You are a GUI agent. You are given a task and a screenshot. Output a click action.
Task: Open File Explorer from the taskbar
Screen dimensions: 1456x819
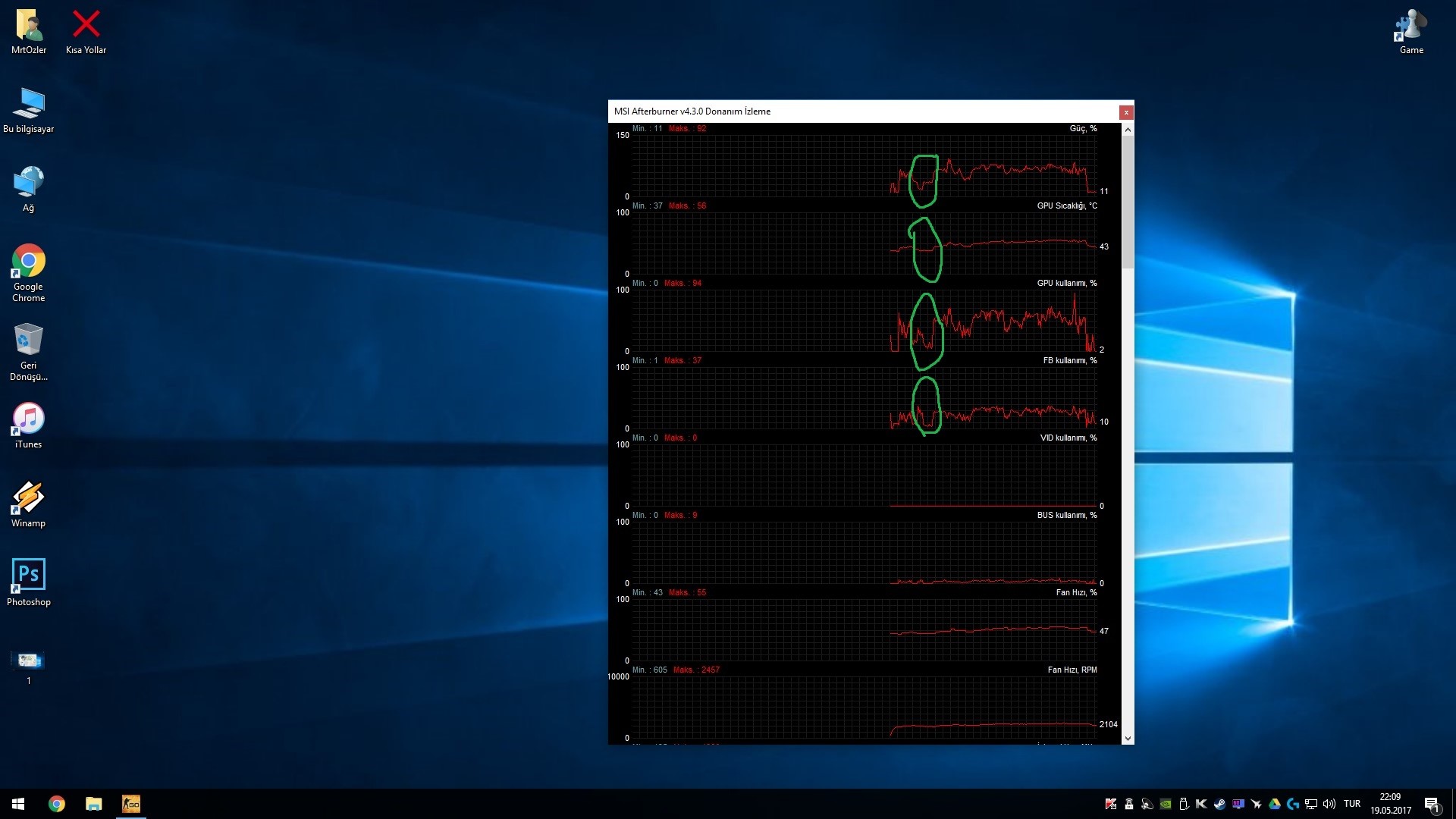[x=94, y=804]
